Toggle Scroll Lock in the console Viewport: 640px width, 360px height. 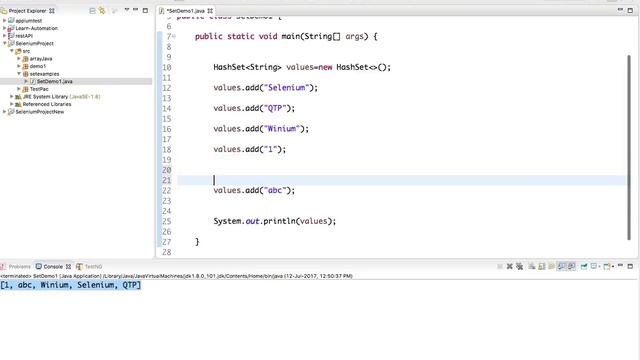tap(542, 267)
